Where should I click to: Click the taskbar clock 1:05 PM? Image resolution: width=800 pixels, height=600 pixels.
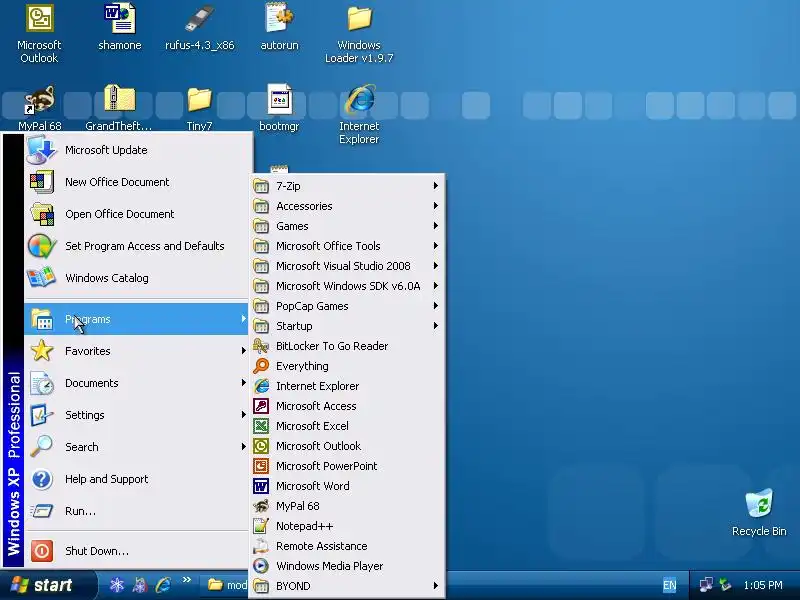[x=763, y=585]
